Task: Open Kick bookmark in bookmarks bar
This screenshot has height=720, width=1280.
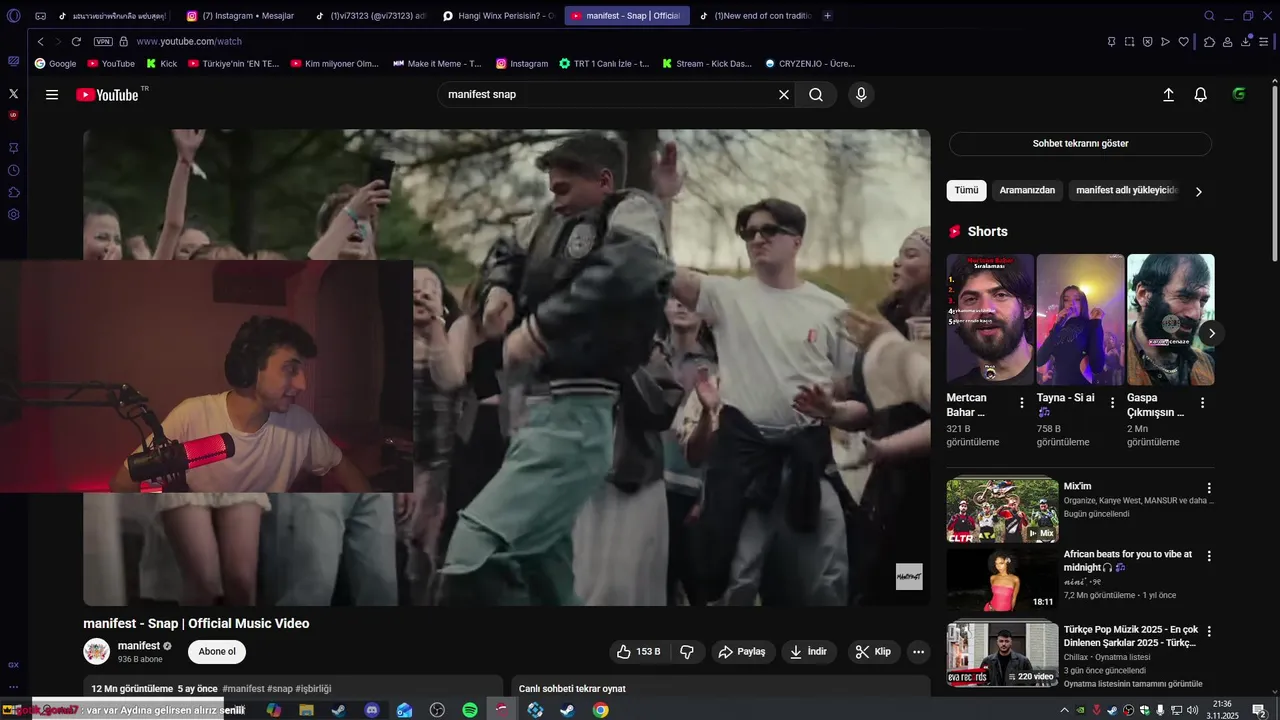Action: point(161,63)
